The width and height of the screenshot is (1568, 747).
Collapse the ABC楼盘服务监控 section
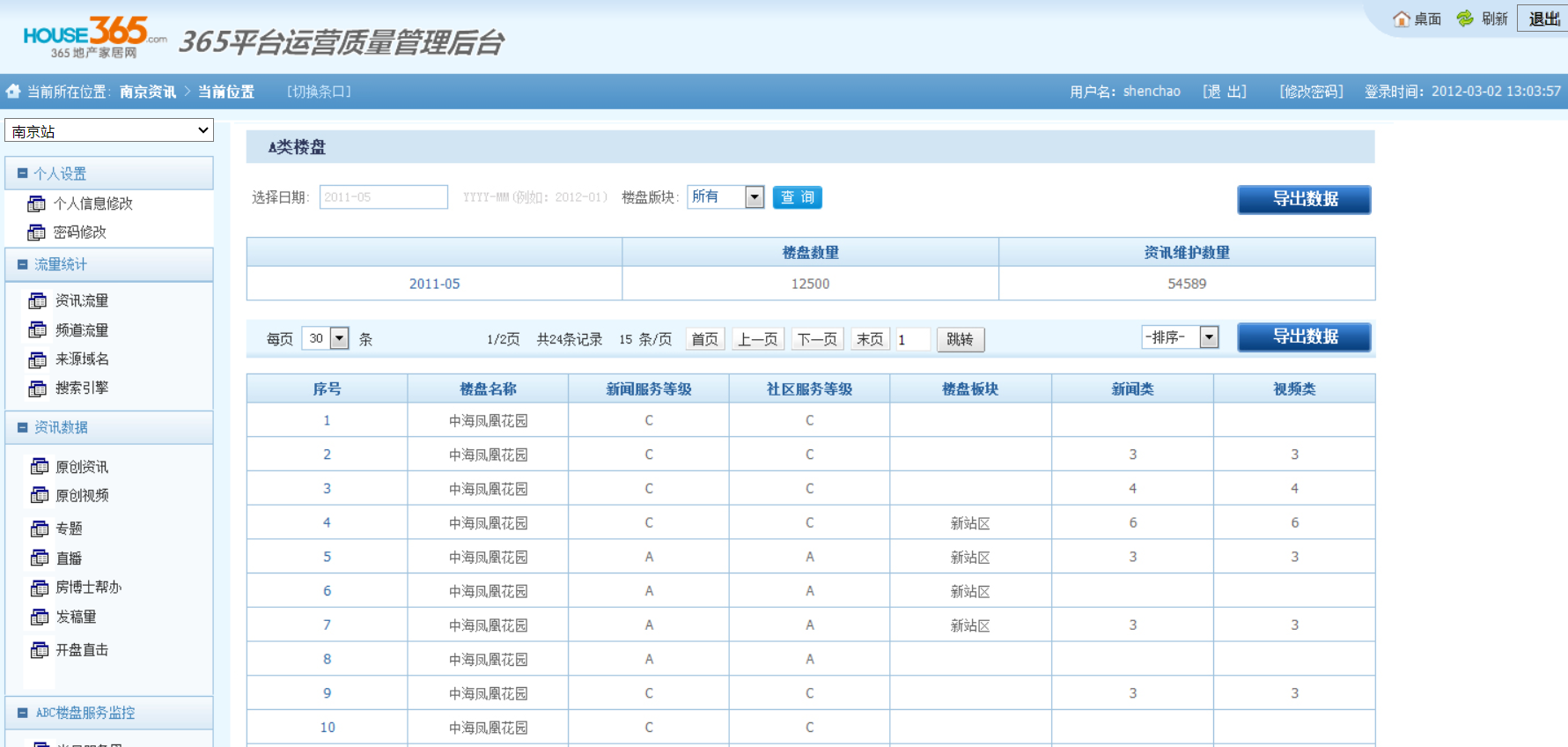coord(23,713)
